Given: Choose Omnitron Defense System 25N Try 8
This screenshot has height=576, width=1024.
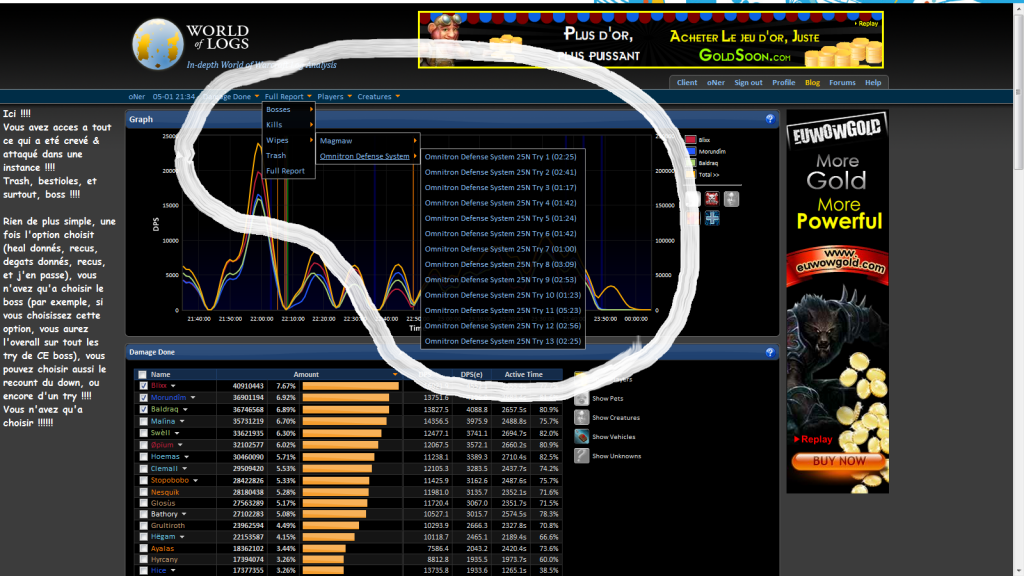Looking at the screenshot, I should tap(501, 264).
